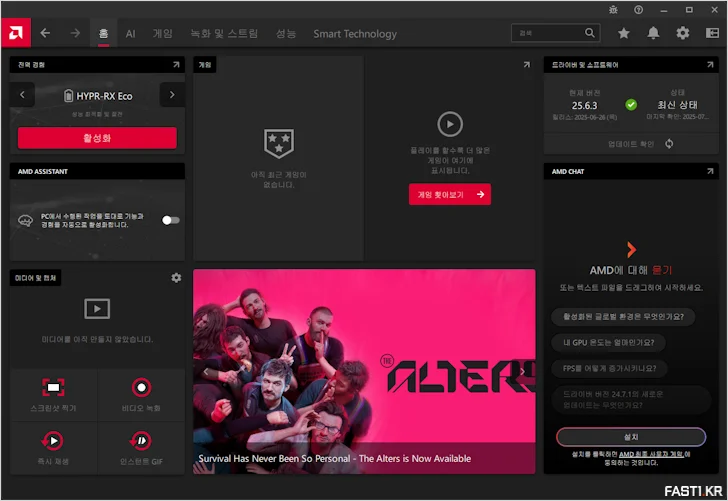This screenshot has width=728, height=501.
Task: Go back with the left arrow
Action: pos(45,33)
